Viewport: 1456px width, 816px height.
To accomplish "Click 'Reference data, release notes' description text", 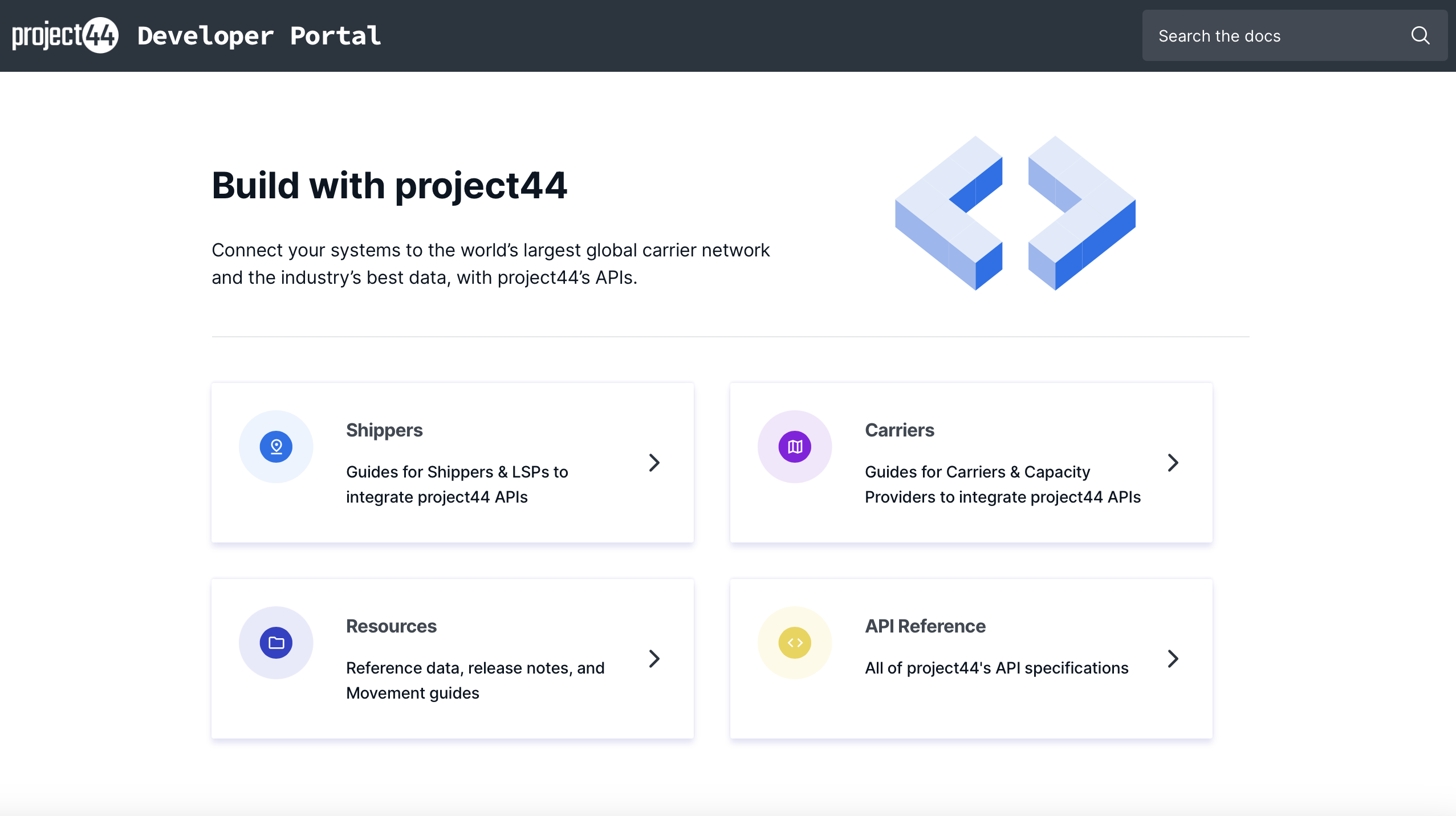I will [475, 680].
